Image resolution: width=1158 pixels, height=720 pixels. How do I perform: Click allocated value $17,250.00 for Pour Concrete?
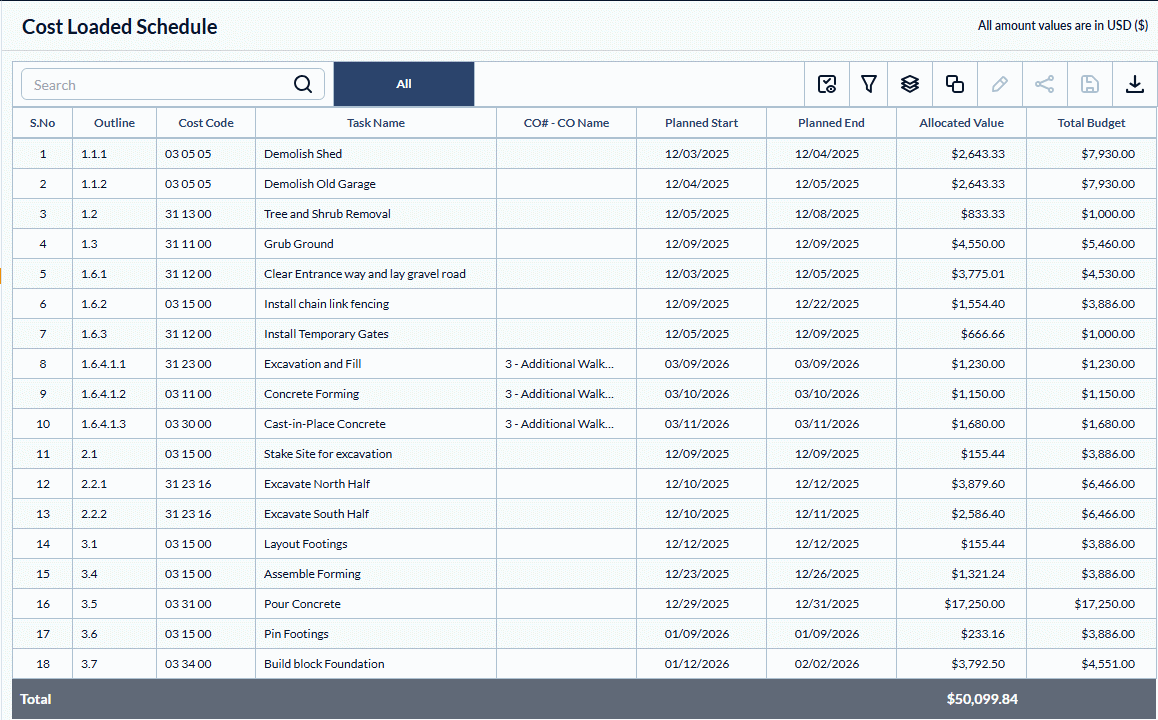pyautogui.click(x=974, y=604)
